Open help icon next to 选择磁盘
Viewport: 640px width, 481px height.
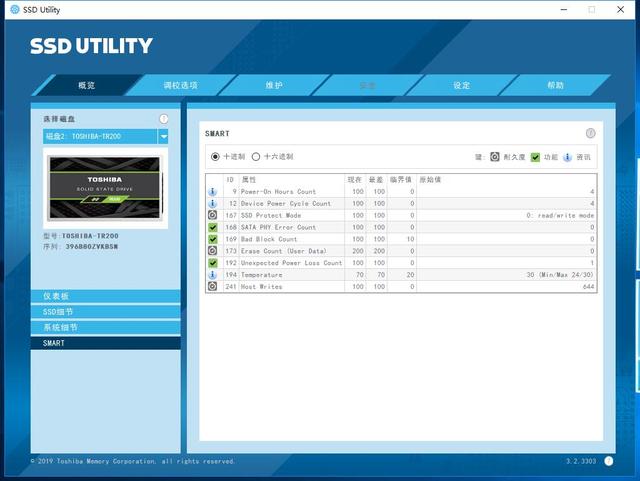(x=164, y=119)
